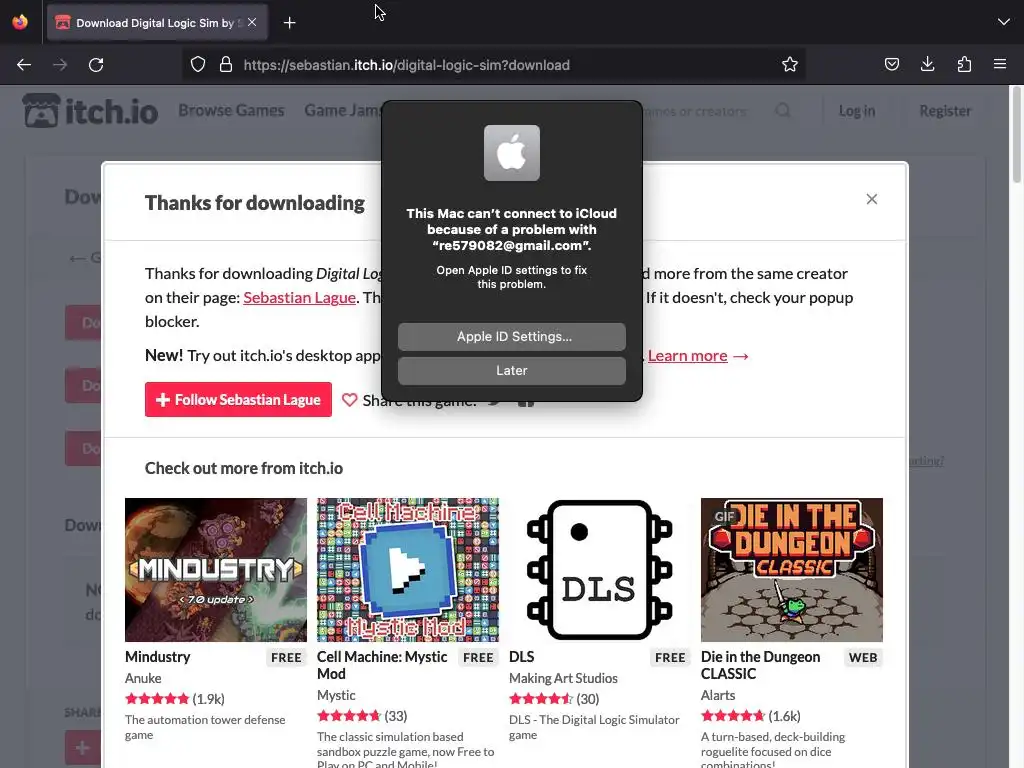Click the Check out more from itch.io heading
This screenshot has height=768, width=1024.
(244, 468)
